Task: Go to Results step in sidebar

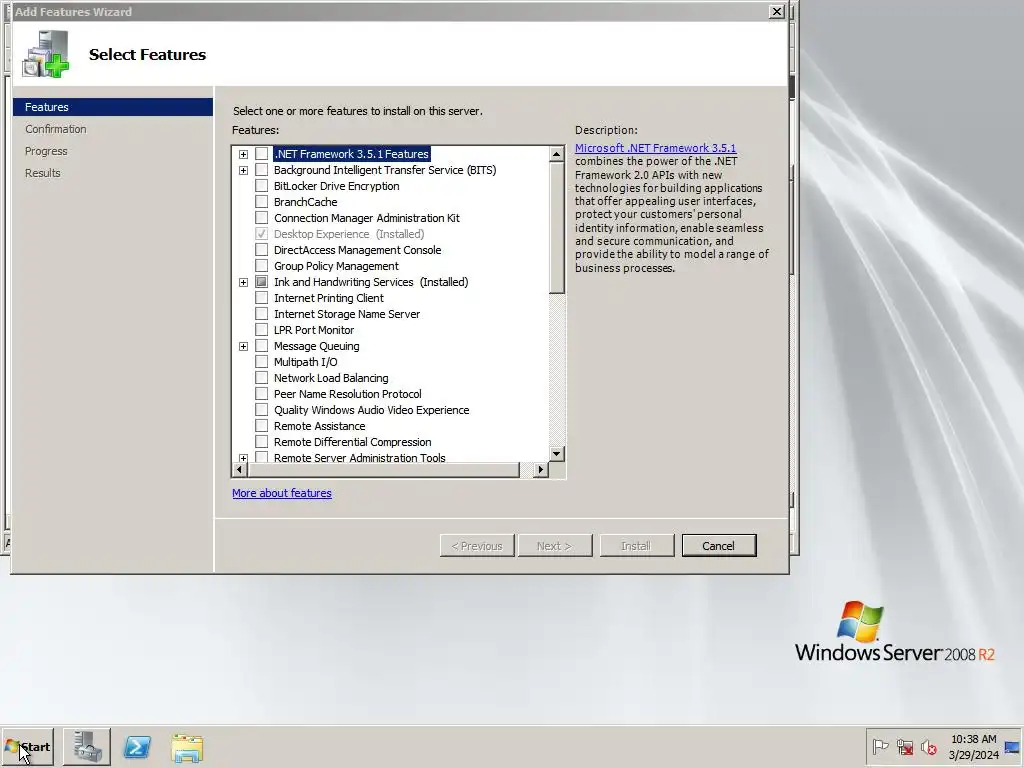Action: click(42, 173)
